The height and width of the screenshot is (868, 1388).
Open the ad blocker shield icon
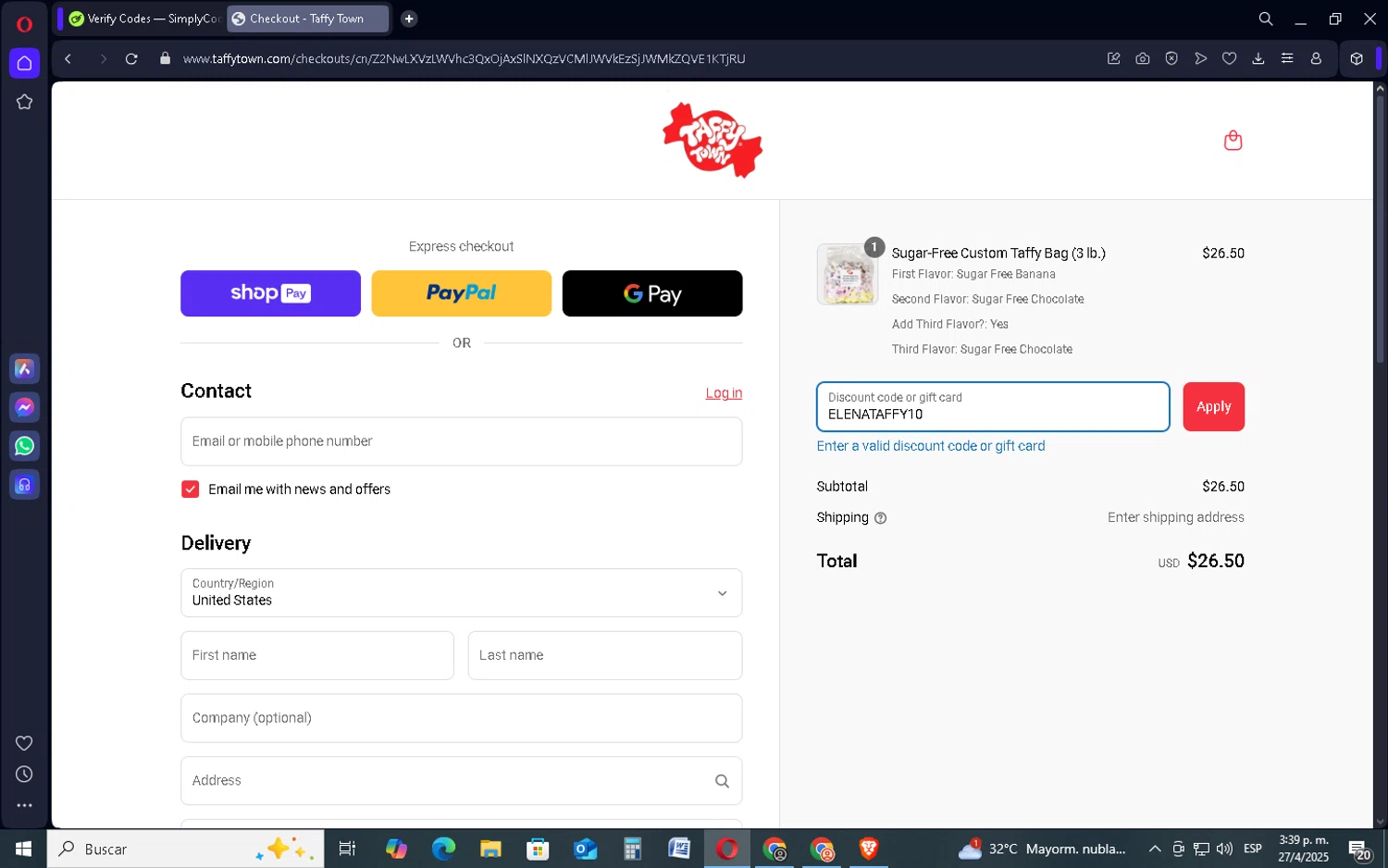click(1171, 58)
